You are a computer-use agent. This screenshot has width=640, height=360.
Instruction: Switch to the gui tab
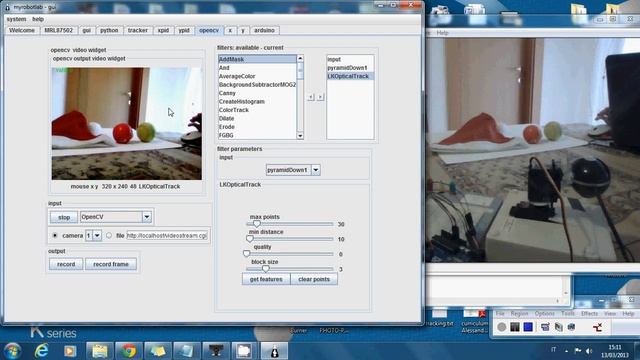pyautogui.click(x=87, y=30)
